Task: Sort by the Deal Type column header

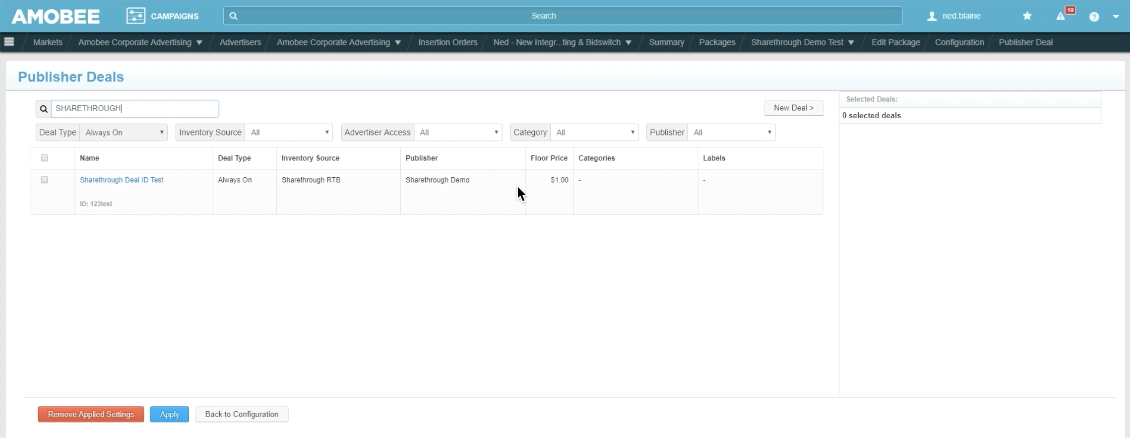Action: click(234, 158)
